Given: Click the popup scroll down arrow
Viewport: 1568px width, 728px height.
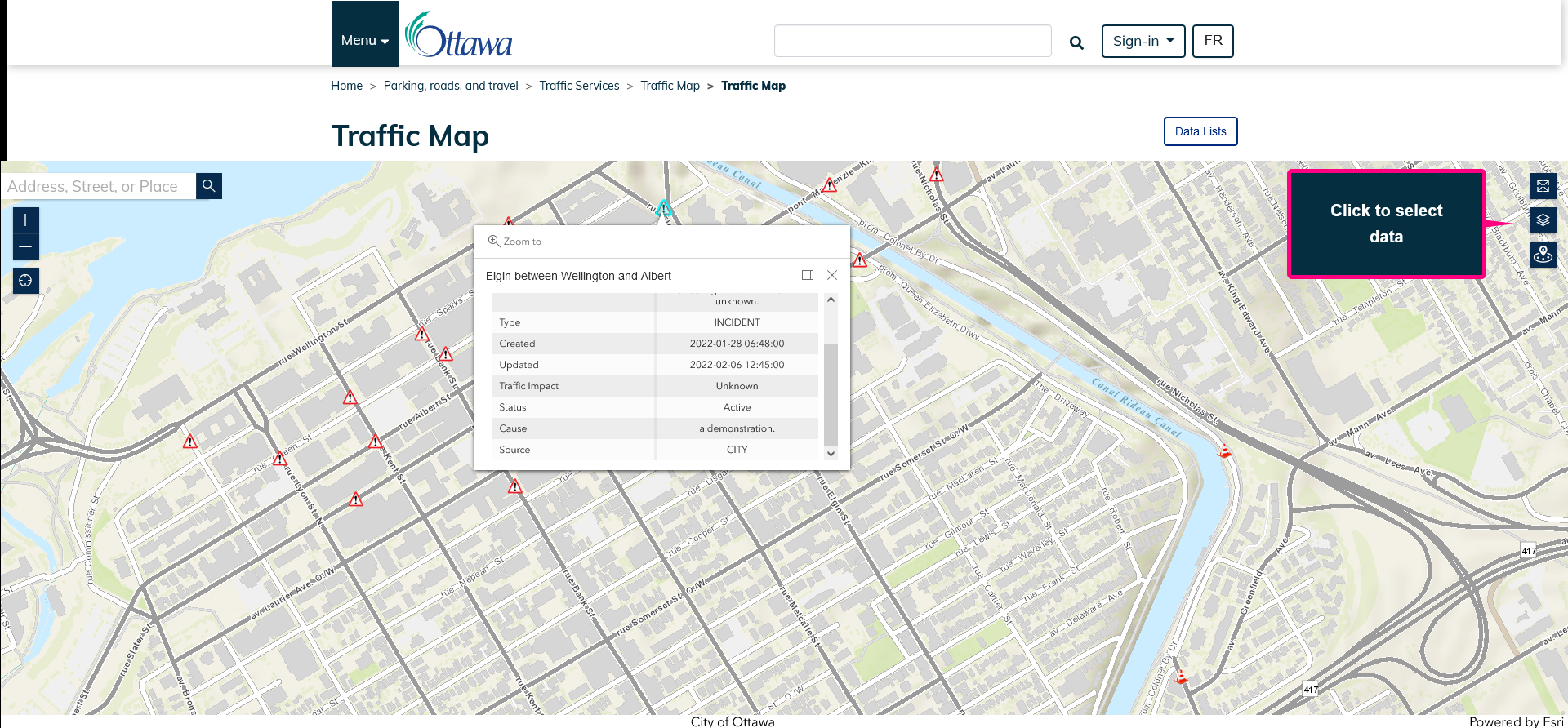Looking at the screenshot, I should click(831, 453).
